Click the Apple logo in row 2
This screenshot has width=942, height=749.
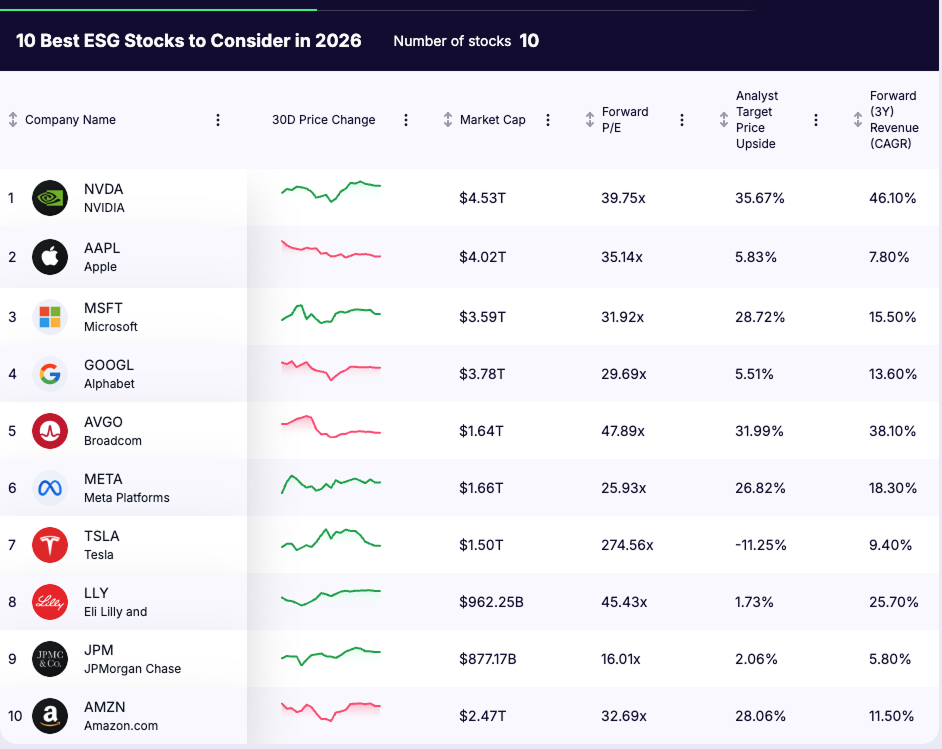(x=49, y=256)
